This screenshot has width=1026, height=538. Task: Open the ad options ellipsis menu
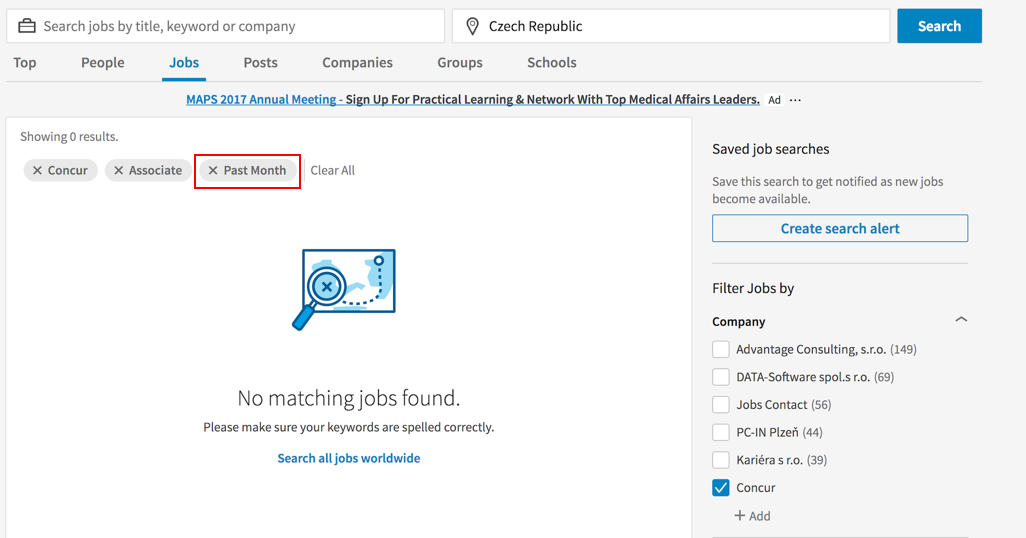tap(796, 100)
